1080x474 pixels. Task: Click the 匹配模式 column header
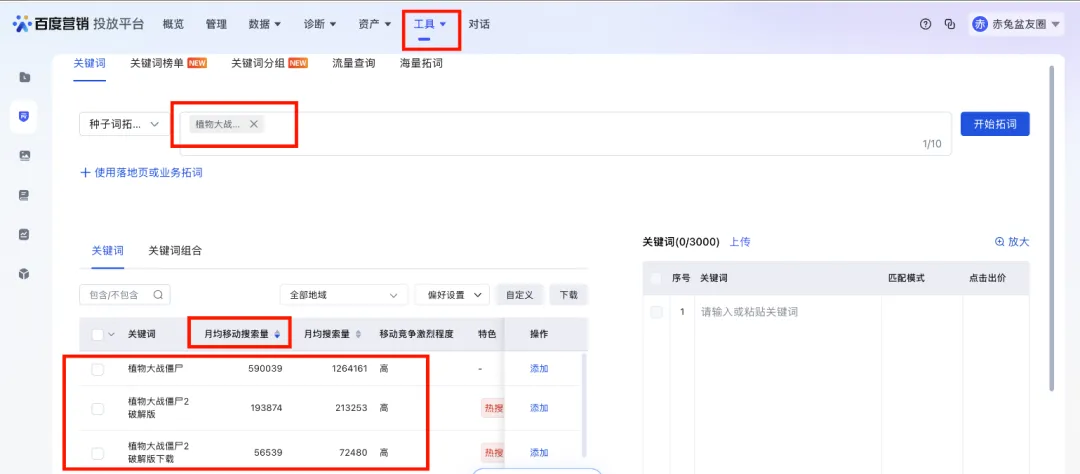point(906,278)
